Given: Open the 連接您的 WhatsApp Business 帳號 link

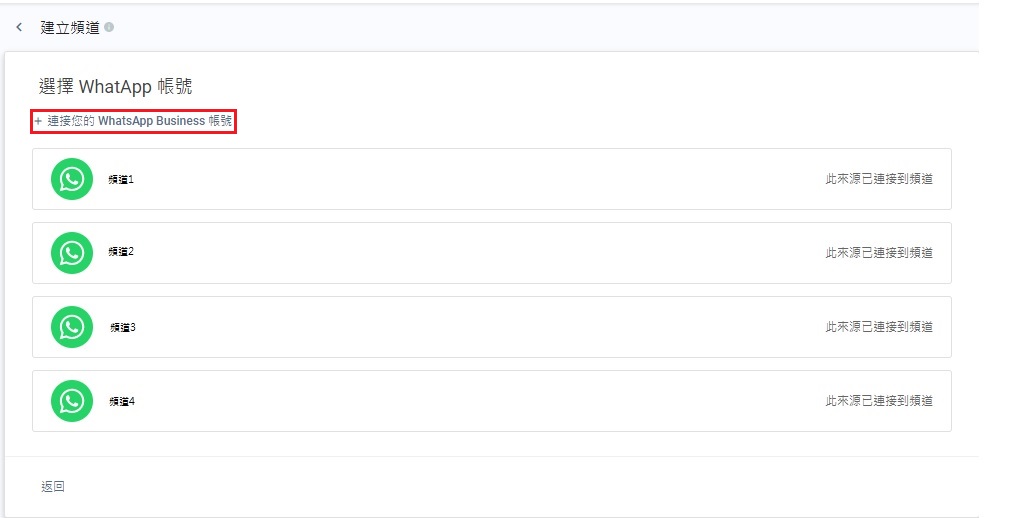Looking at the screenshot, I should [x=140, y=121].
